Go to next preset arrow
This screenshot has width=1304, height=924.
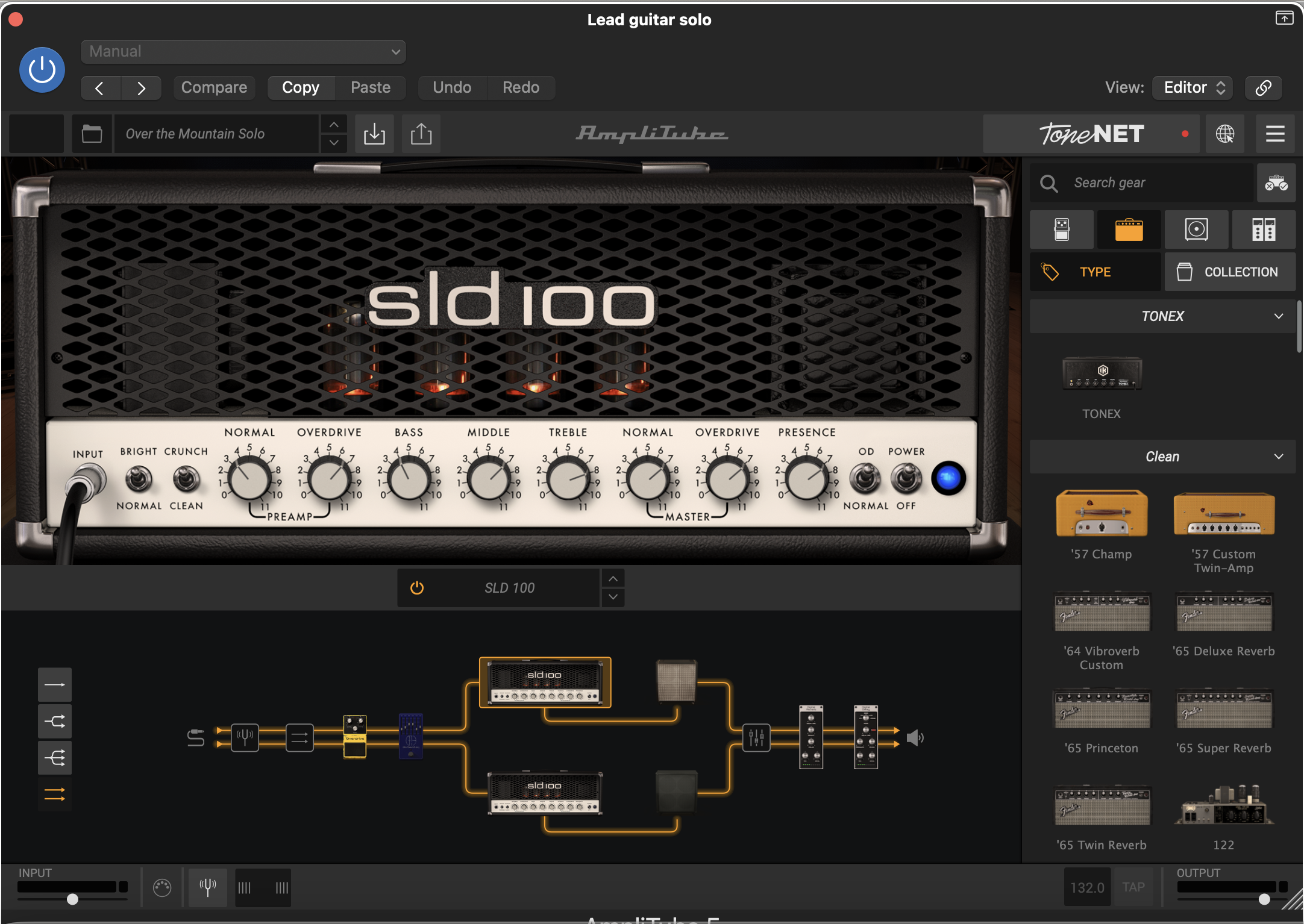(141, 88)
